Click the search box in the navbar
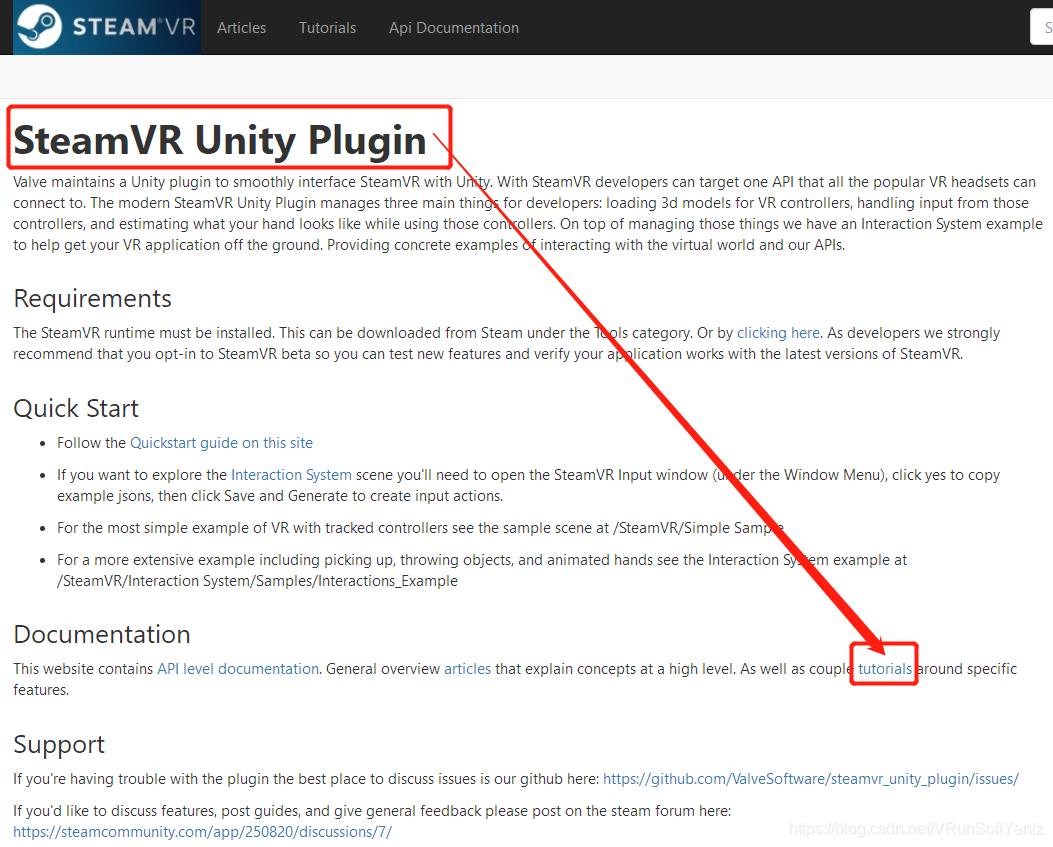1053x847 pixels. click(x=1042, y=28)
